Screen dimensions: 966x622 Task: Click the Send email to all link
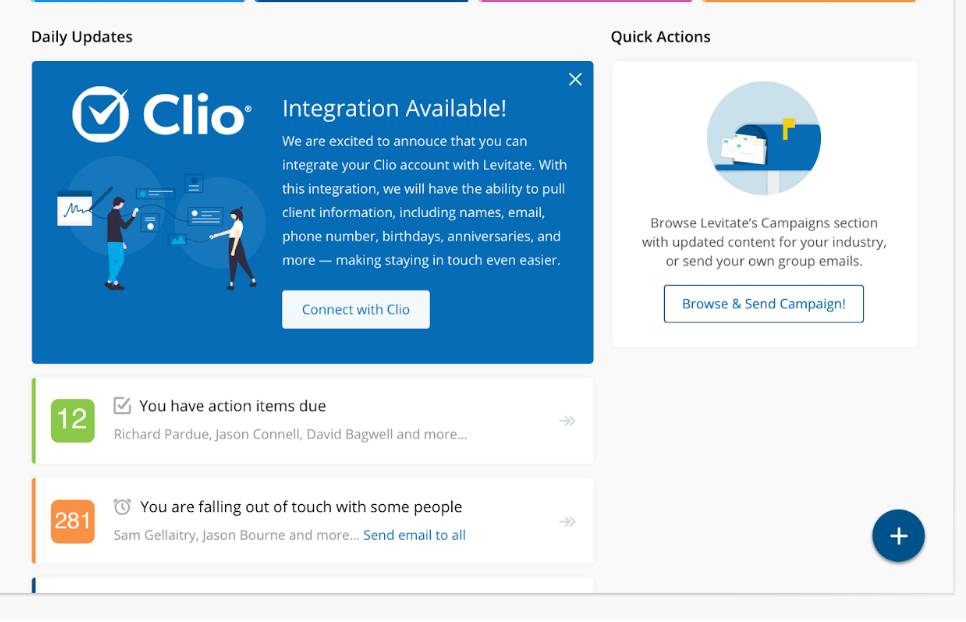pyautogui.click(x=415, y=535)
